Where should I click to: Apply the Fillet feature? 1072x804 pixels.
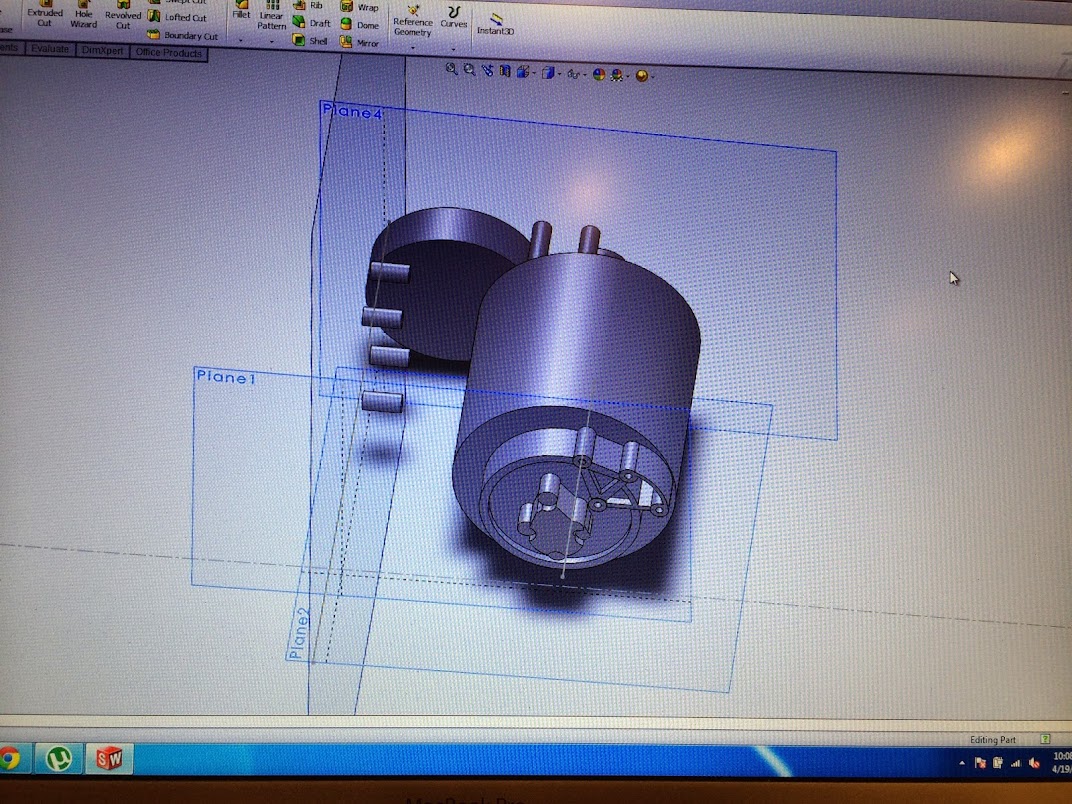(x=241, y=10)
